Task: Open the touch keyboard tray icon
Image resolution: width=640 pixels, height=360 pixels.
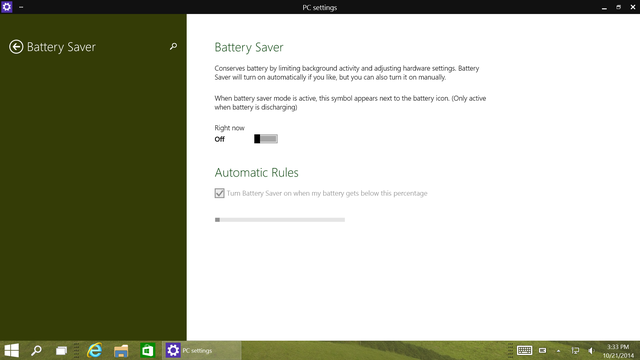Action: (524, 351)
